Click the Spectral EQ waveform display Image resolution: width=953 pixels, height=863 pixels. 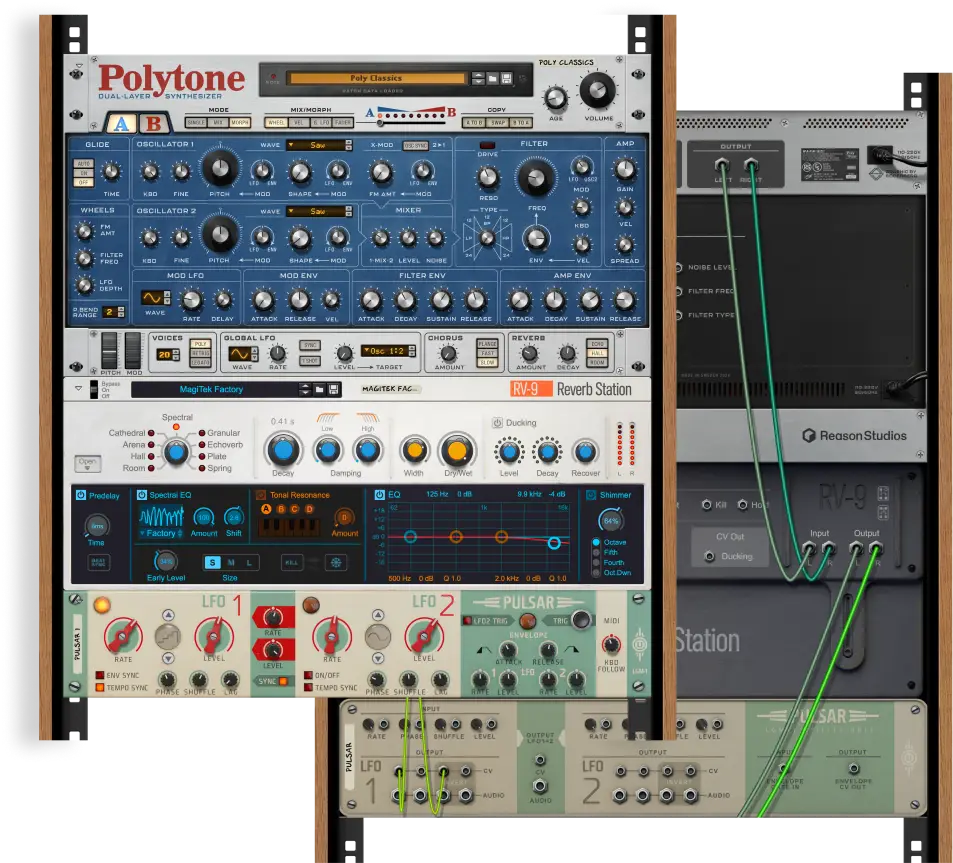tap(161, 517)
